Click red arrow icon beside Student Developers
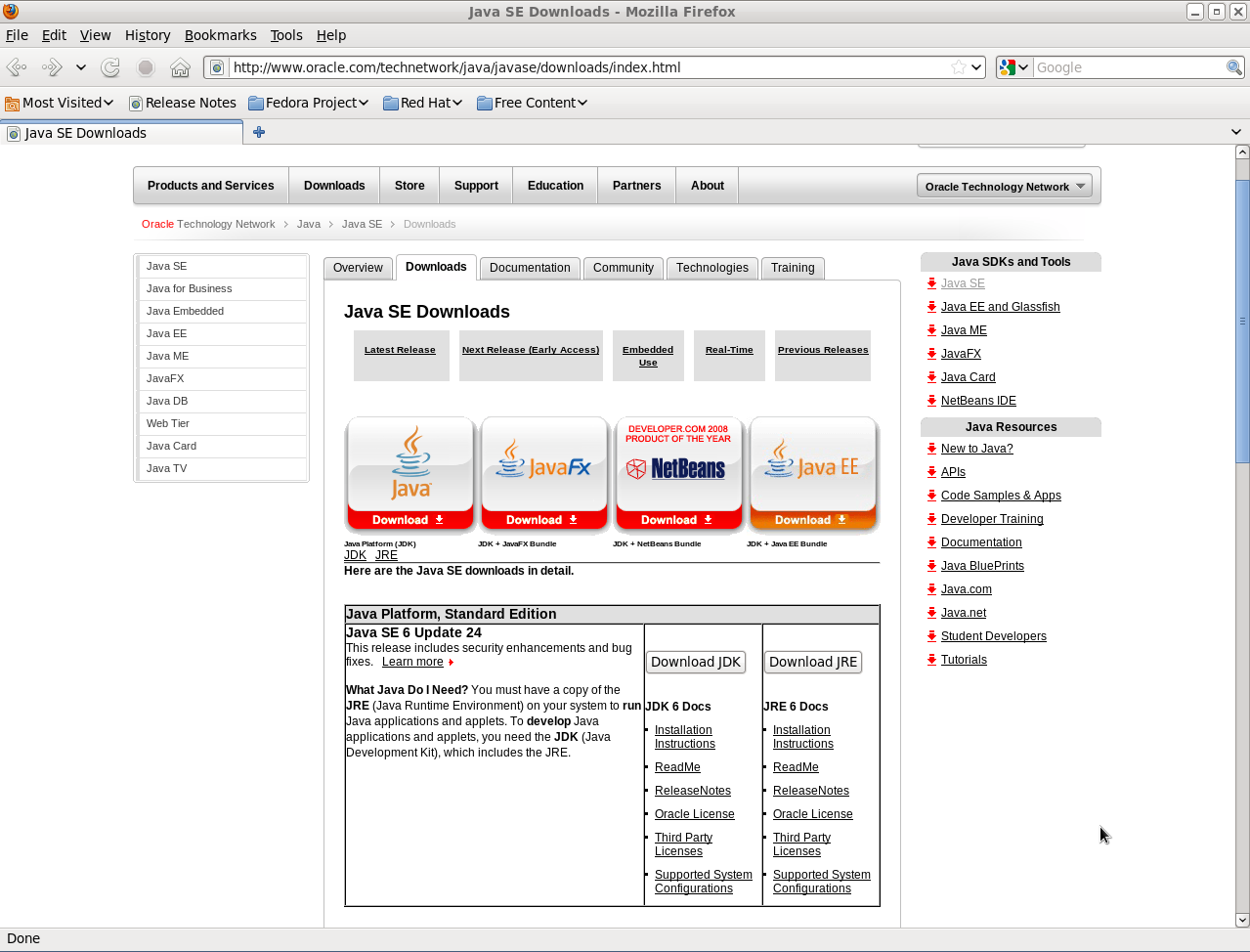 tap(932, 636)
